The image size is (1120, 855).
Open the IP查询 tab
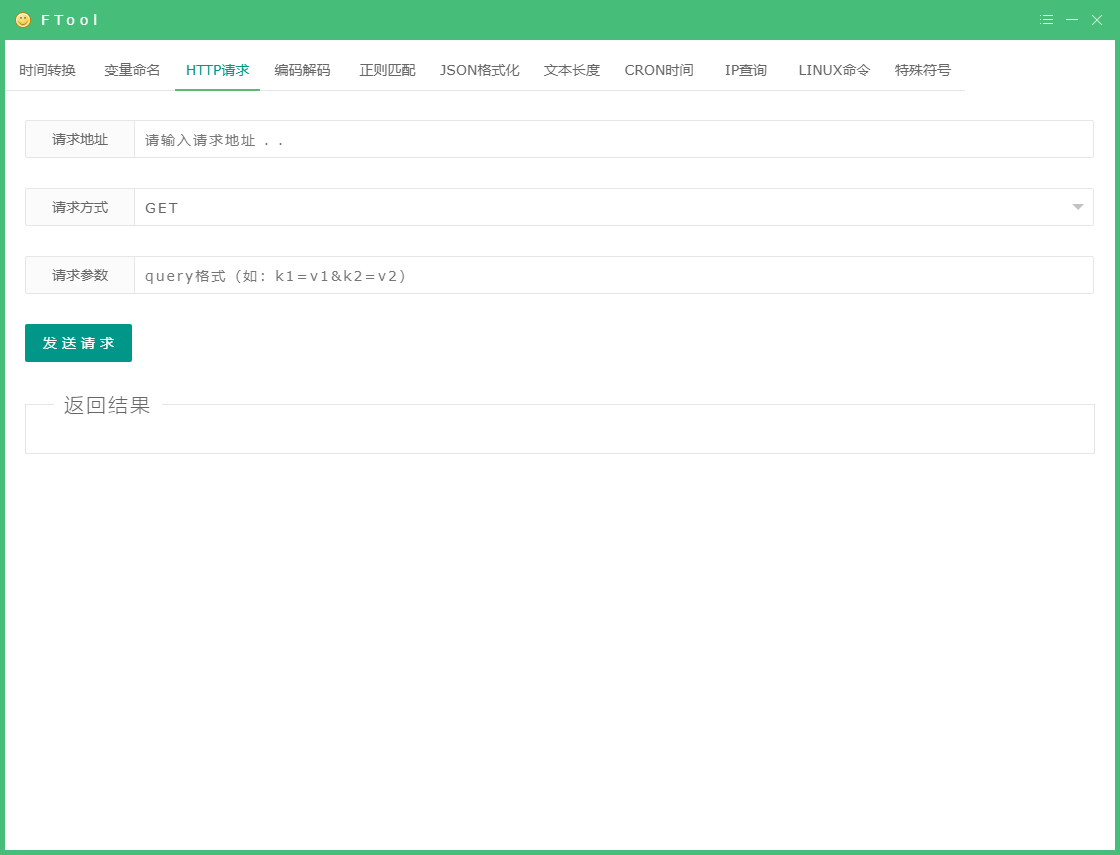(745, 70)
